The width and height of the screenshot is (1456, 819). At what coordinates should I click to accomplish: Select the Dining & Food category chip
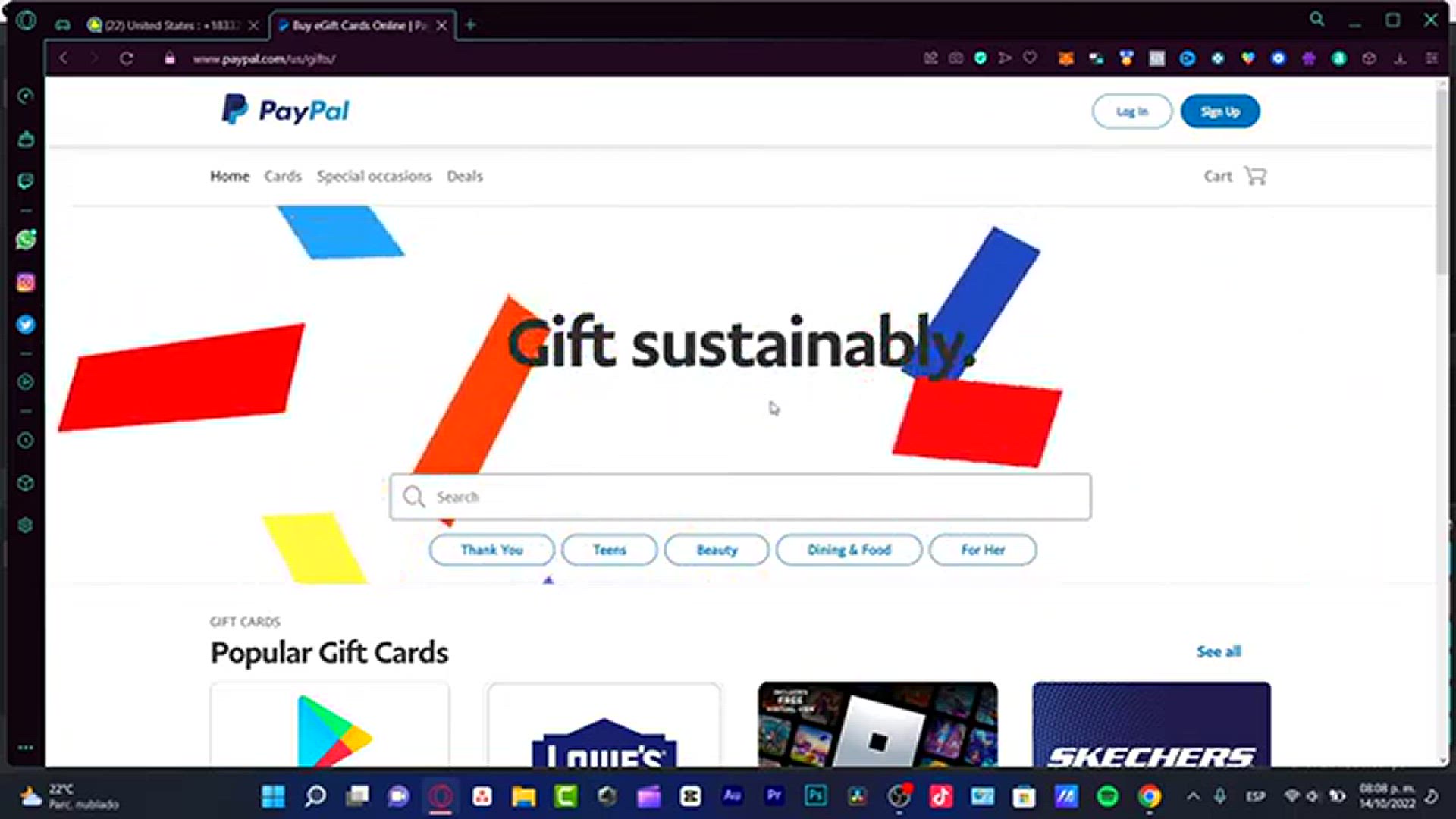[x=849, y=550]
